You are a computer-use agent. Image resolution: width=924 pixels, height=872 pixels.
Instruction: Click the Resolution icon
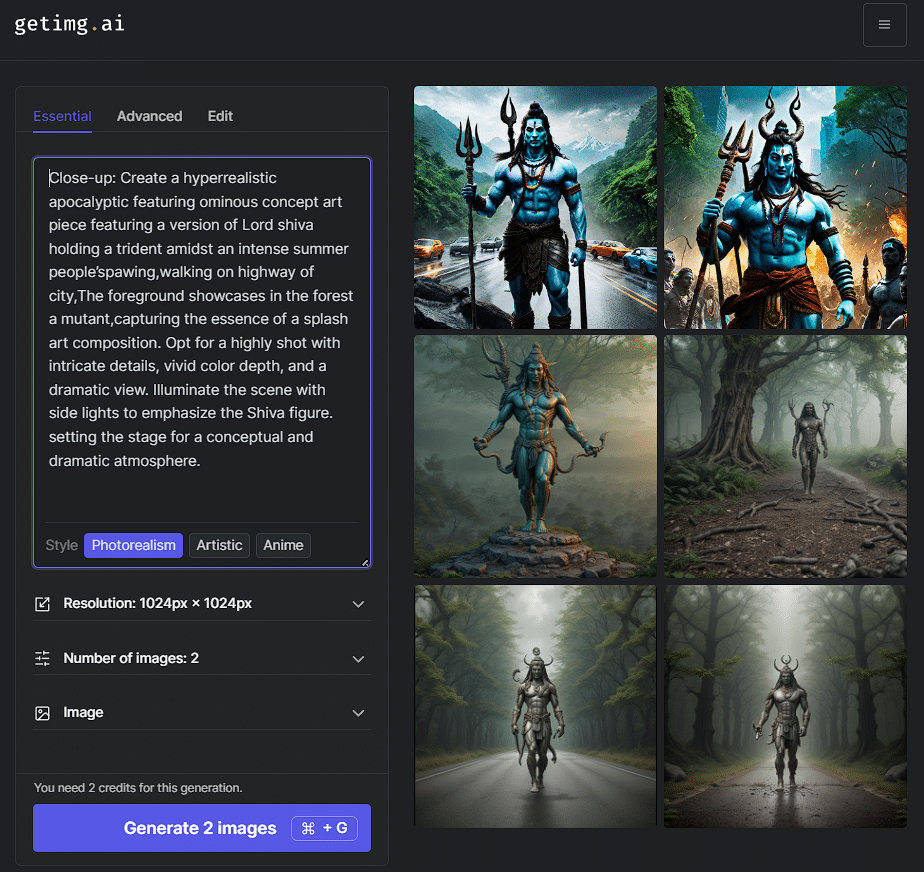tap(42, 604)
